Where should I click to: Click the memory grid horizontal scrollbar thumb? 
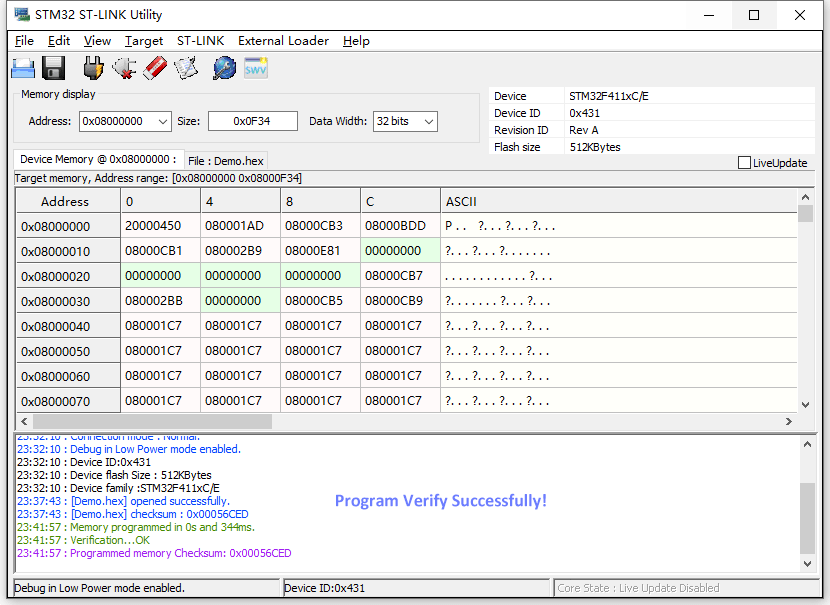(152, 421)
